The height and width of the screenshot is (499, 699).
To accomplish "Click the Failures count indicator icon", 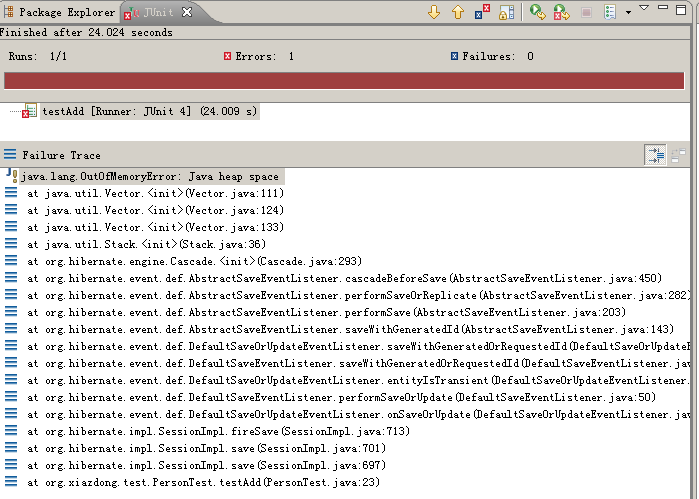I will 454,56.
